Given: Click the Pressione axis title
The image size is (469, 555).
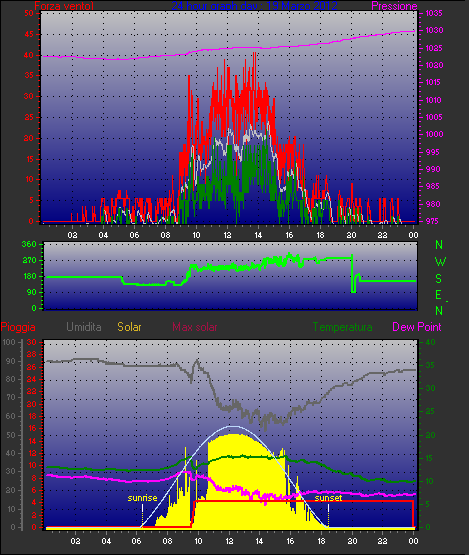Looking at the screenshot, I should click(x=394, y=6).
